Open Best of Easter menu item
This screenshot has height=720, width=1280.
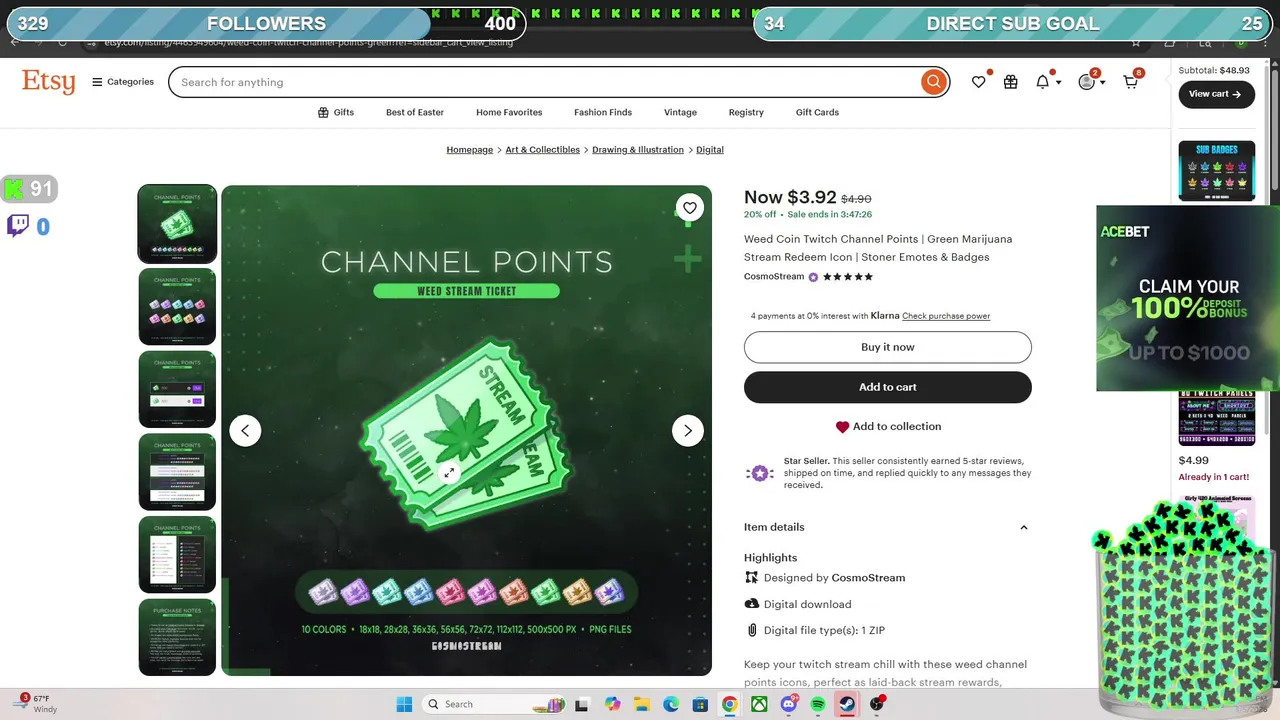coord(415,112)
